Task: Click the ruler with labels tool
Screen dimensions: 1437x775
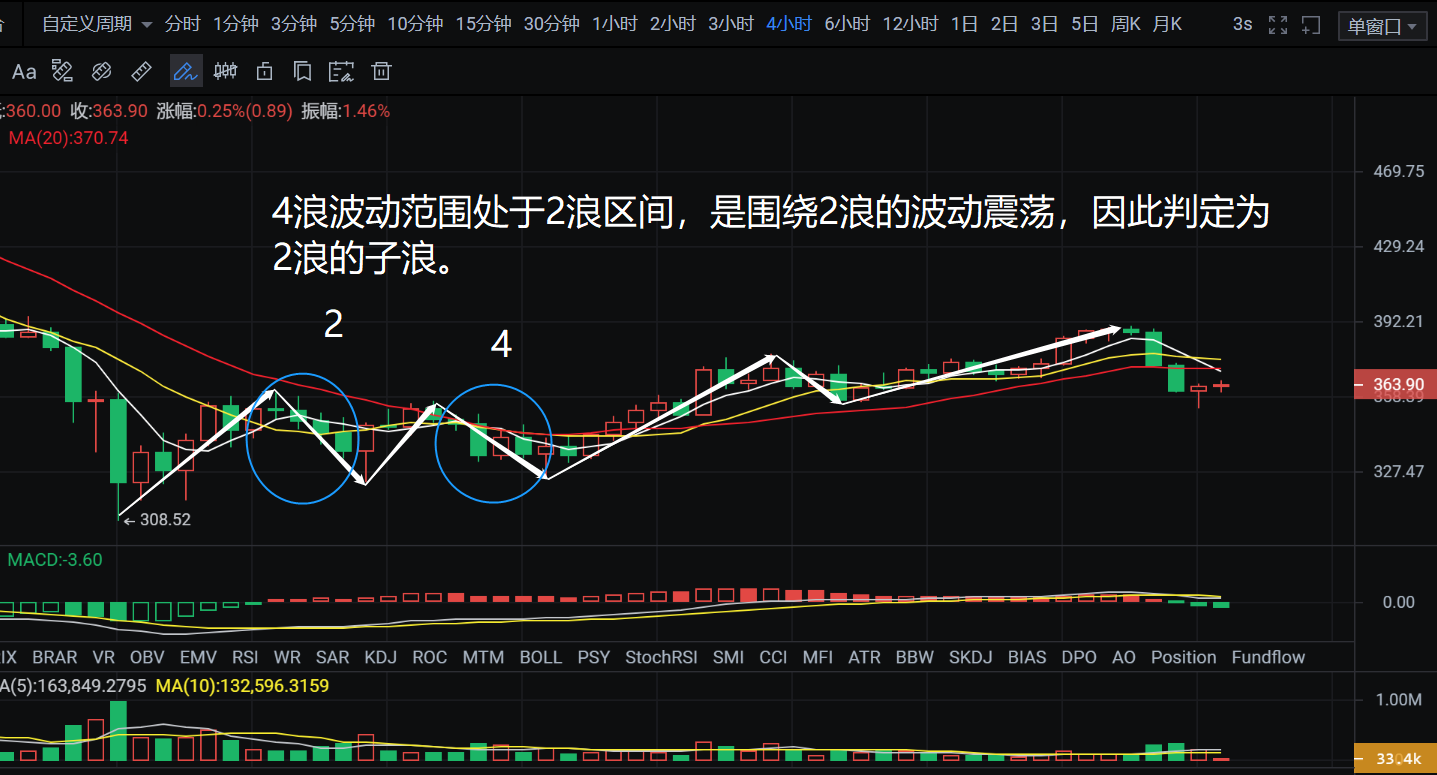Action: point(62,71)
